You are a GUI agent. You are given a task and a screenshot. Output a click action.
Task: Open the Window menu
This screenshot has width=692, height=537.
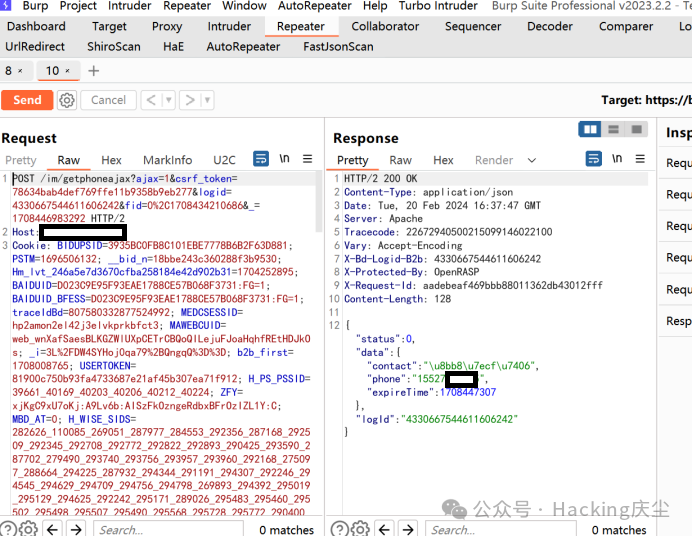point(244,6)
